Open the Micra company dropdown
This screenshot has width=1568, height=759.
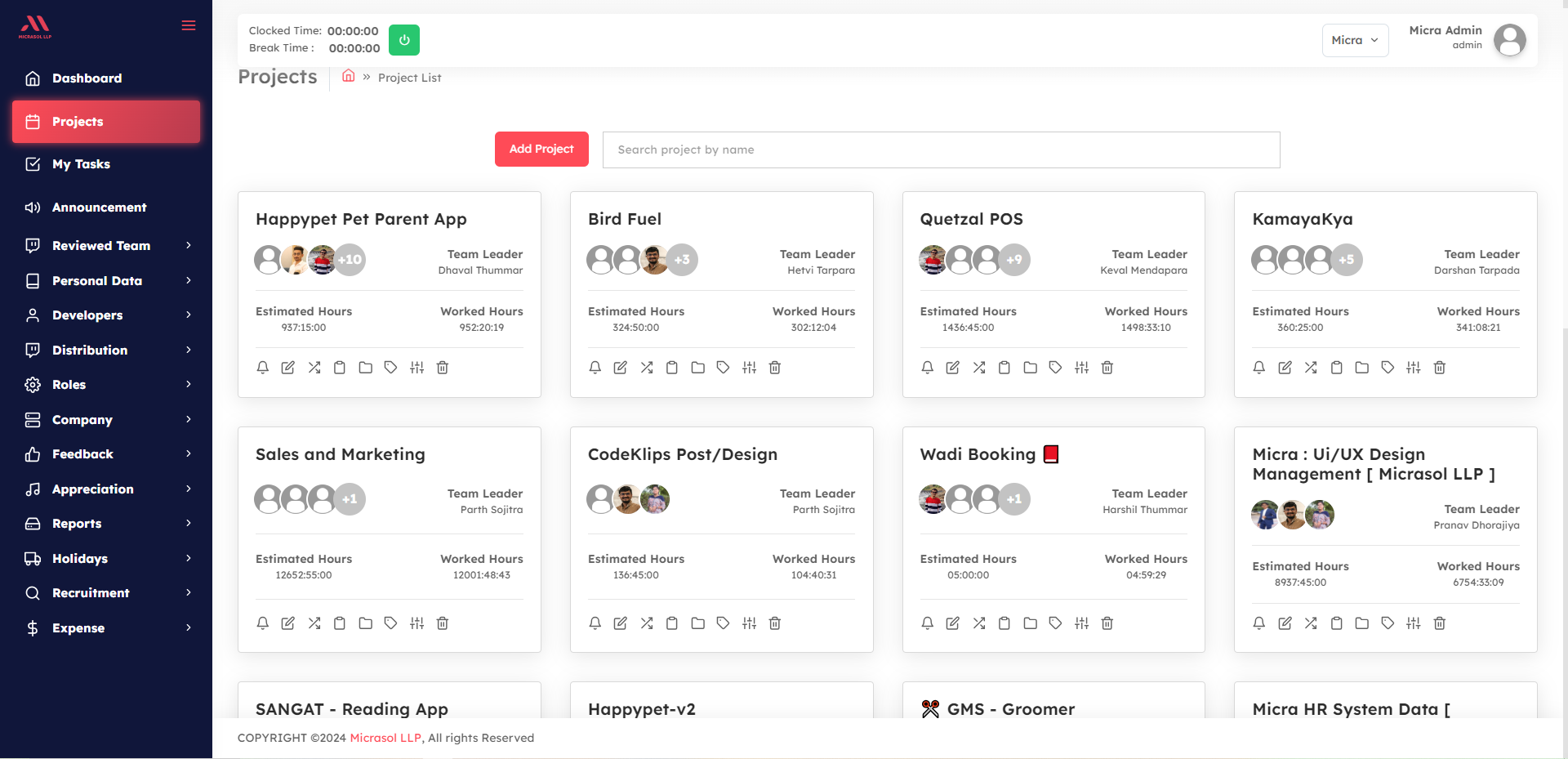[1355, 40]
